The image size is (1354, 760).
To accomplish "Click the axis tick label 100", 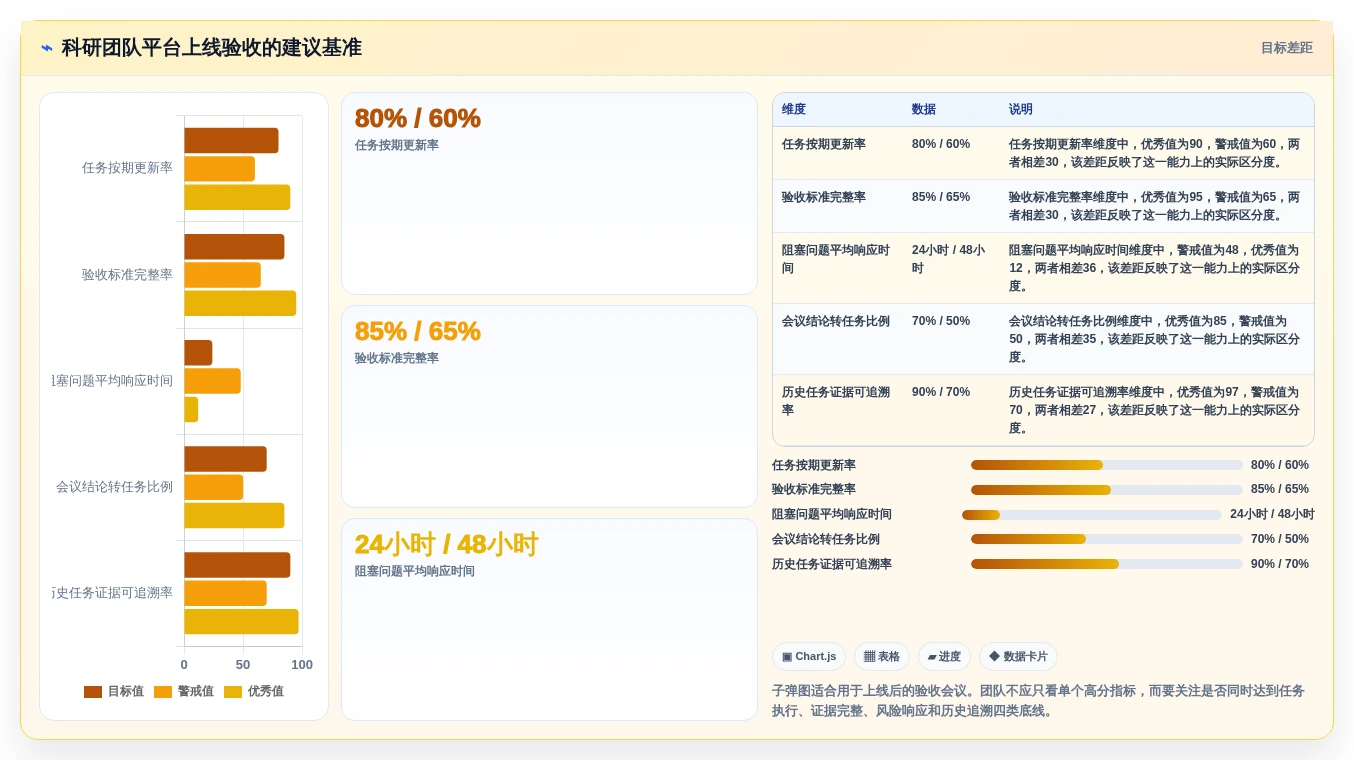I will point(302,664).
